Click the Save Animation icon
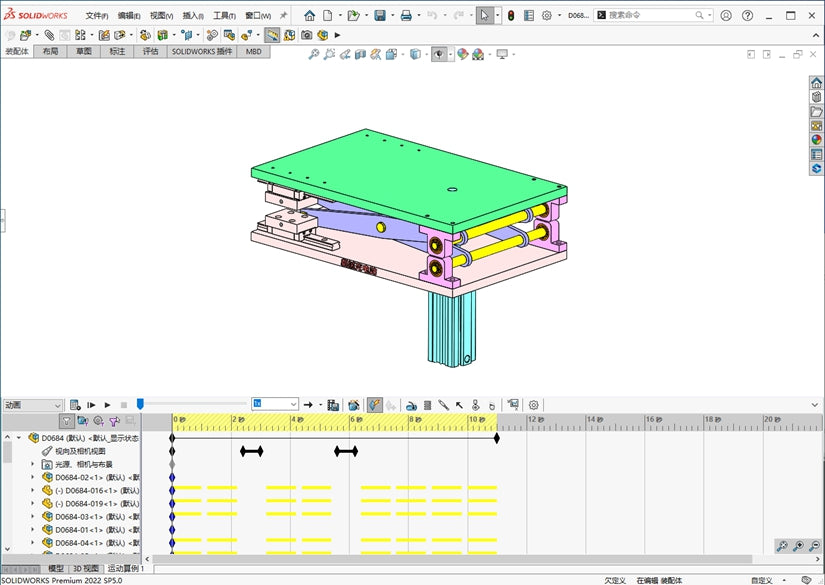Viewport: 825px width, 585px height. point(333,405)
